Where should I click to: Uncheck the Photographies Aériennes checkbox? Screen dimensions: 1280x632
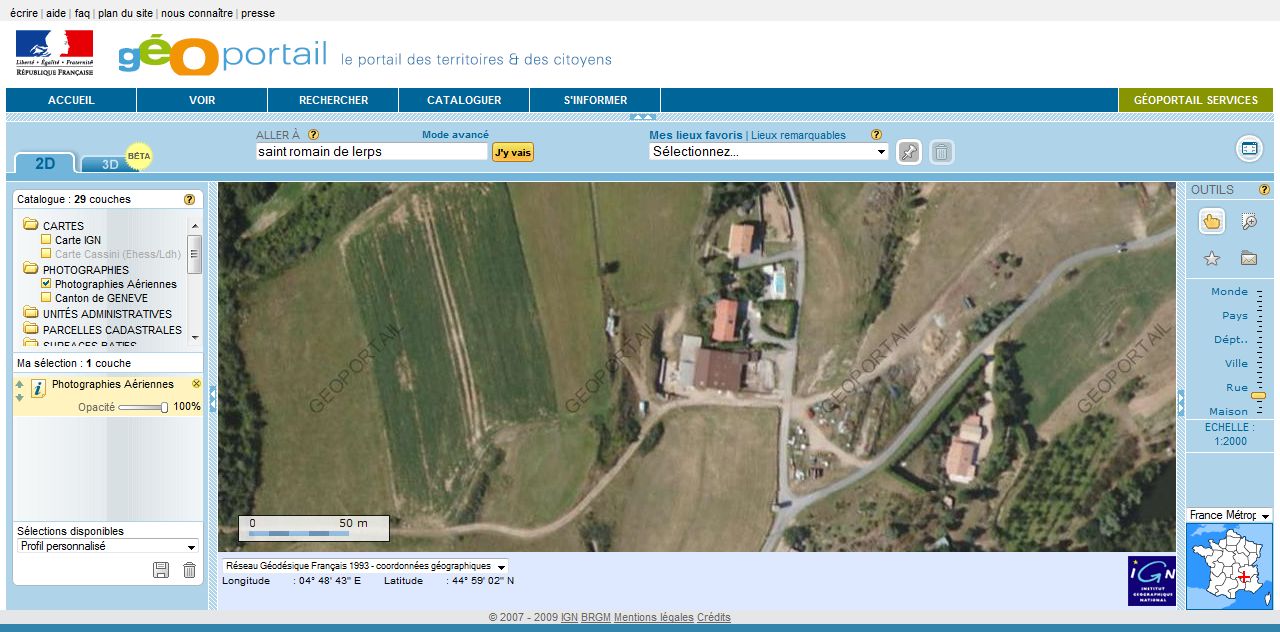point(46,284)
